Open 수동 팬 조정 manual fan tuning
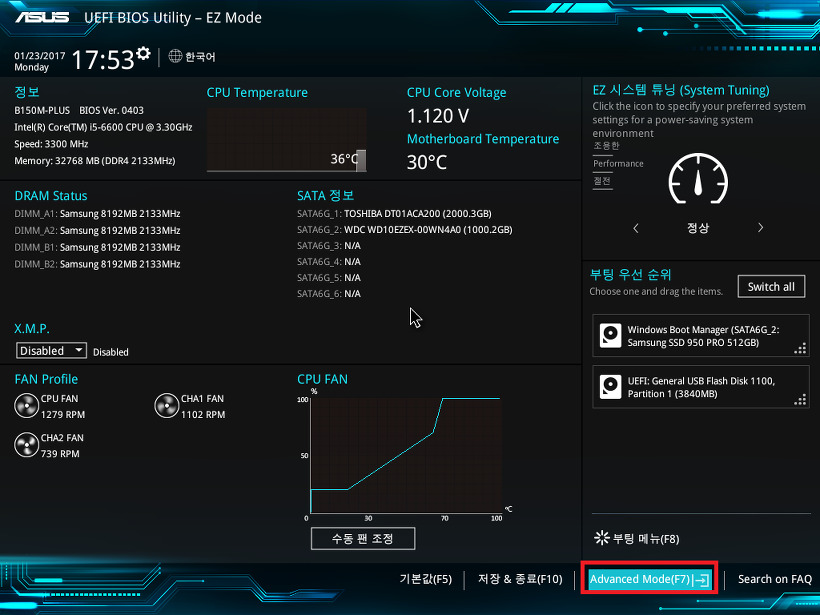Image resolution: width=820 pixels, height=615 pixels. click(362, 538)
